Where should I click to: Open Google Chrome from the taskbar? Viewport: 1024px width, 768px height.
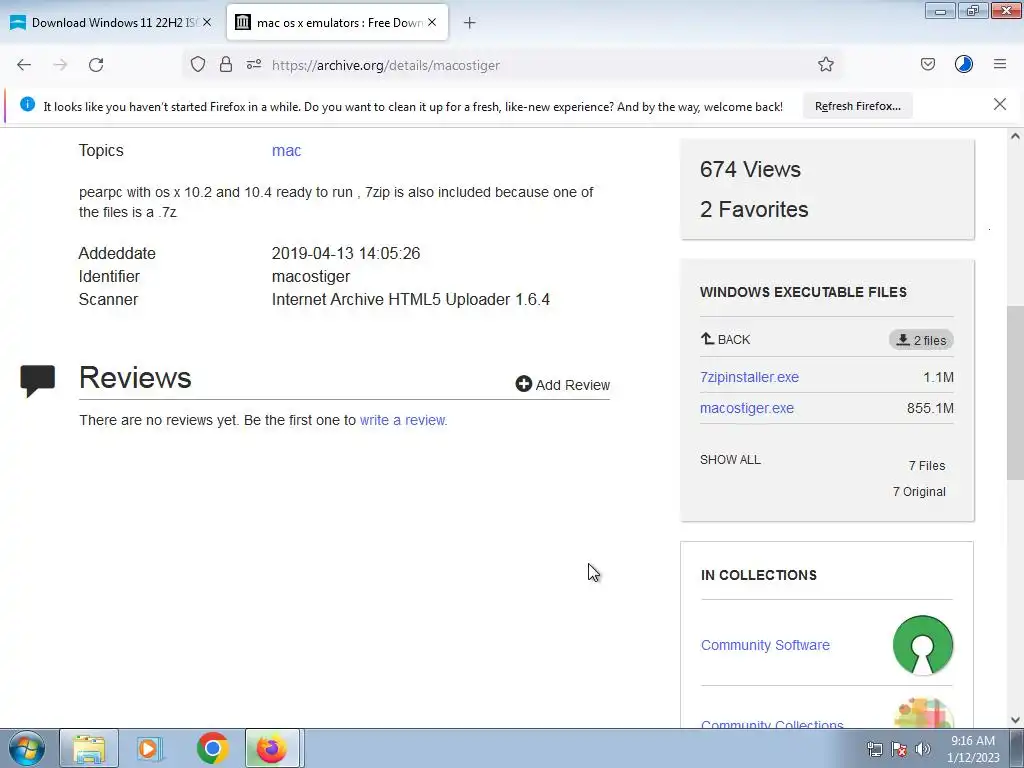point(212,748)
